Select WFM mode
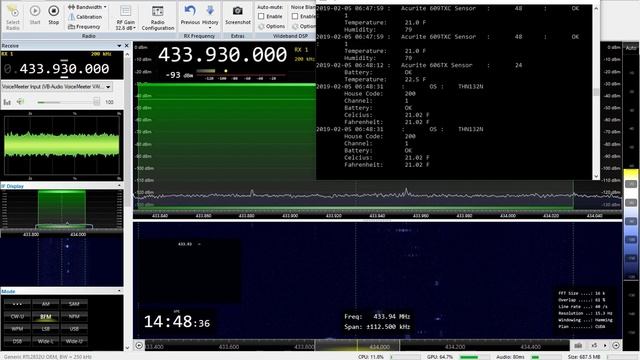This screenshot has height=360, width=640. click(x=17, y=329)
